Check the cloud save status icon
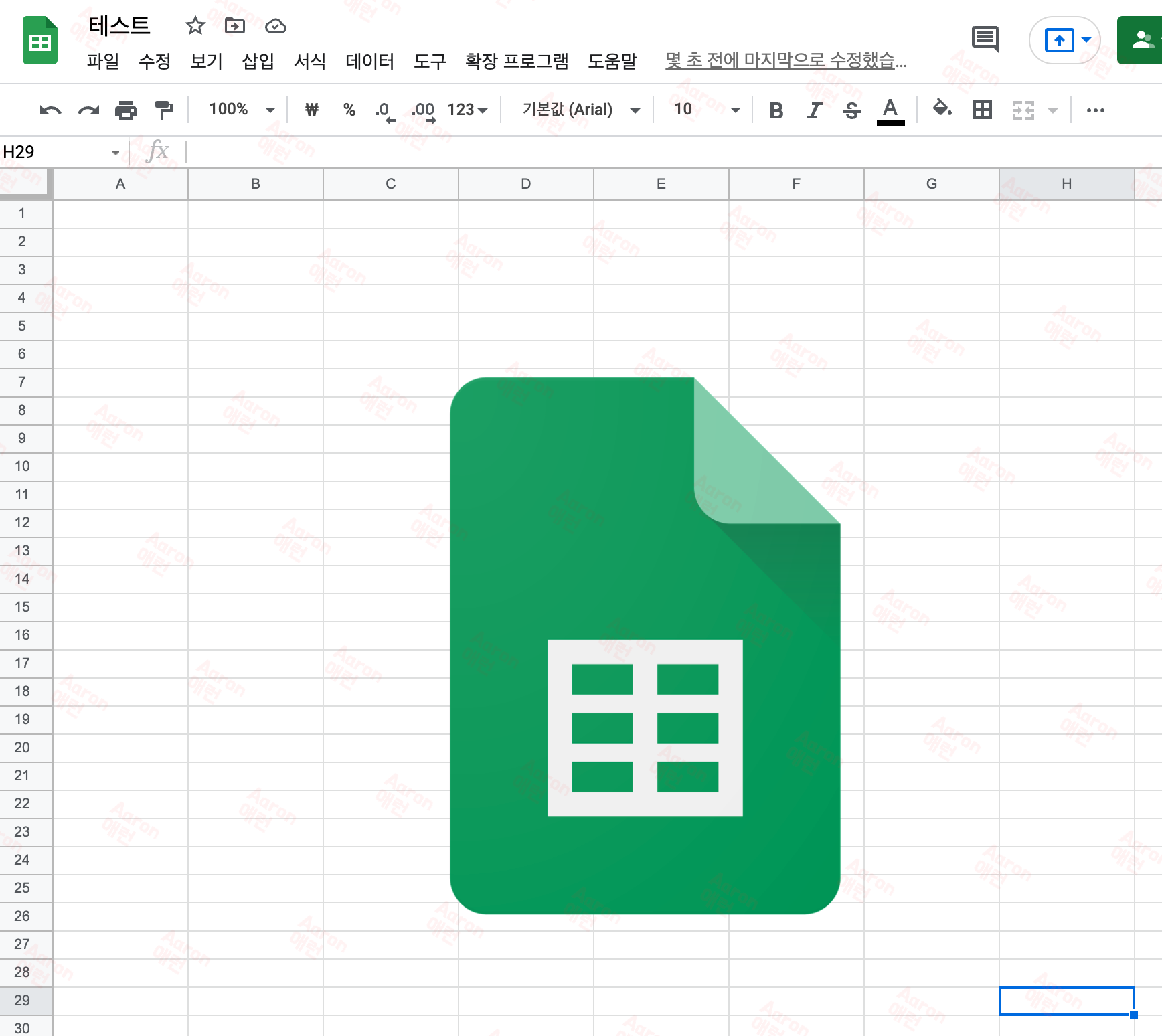 (276, 26)
